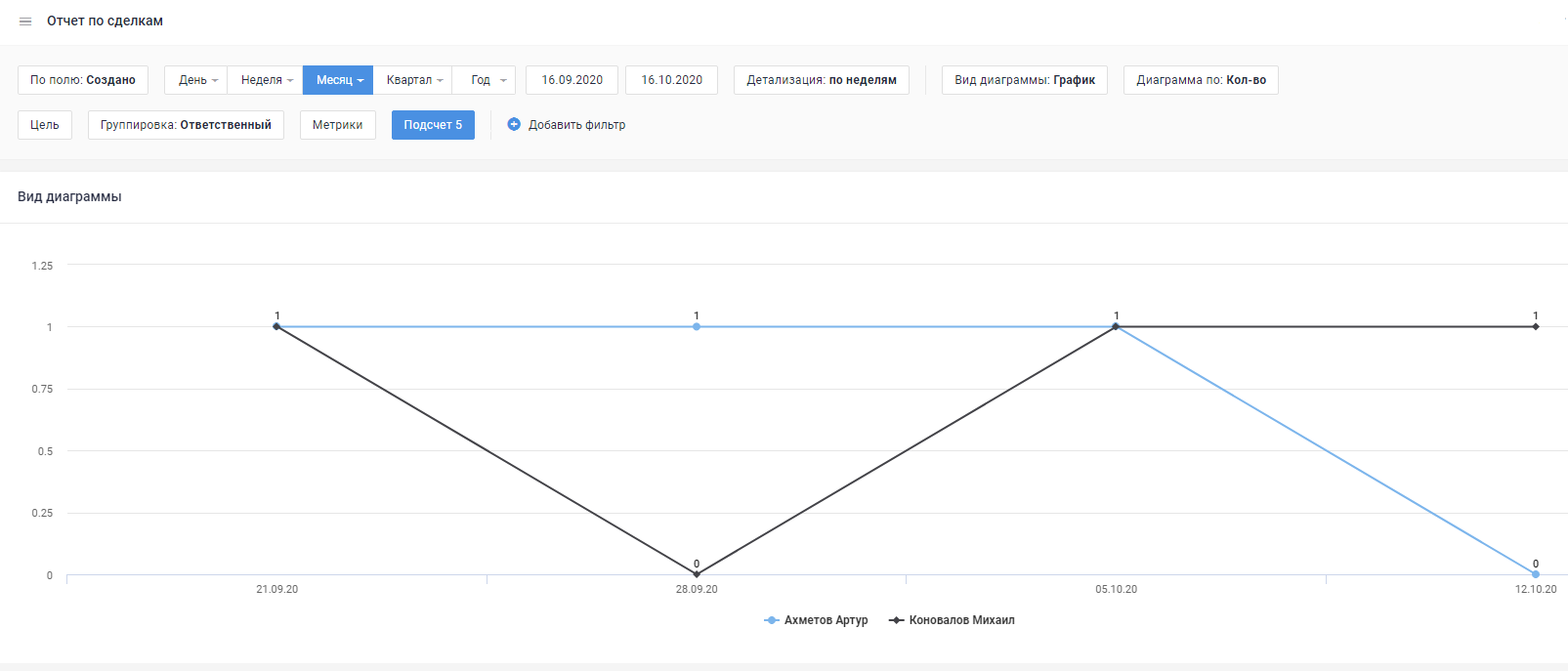1568x671 pixels.
Task: Choose the Год period dropdown
Action: point(485,80)
